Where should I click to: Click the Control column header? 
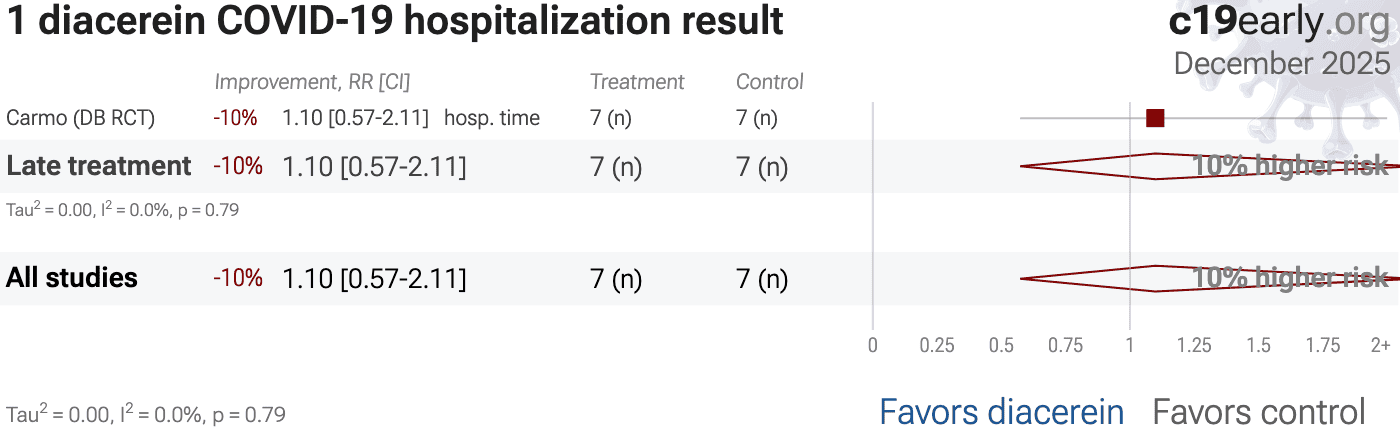pos(769,82)
